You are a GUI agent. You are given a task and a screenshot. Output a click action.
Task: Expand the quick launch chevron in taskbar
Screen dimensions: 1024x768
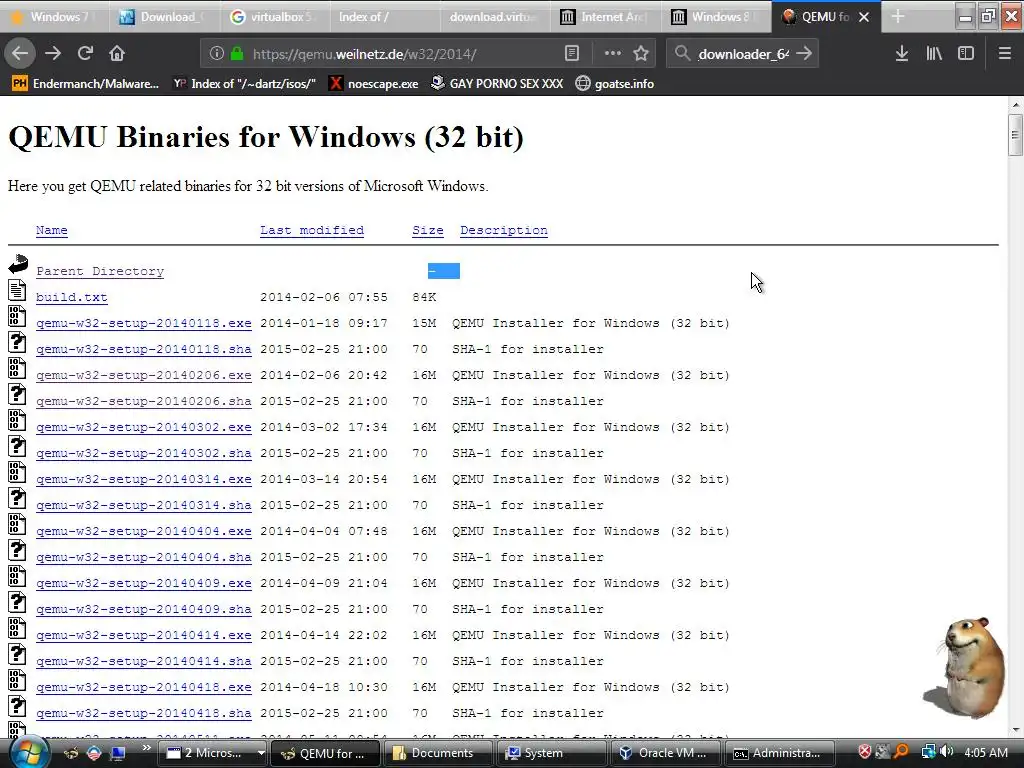coord(146,748)
